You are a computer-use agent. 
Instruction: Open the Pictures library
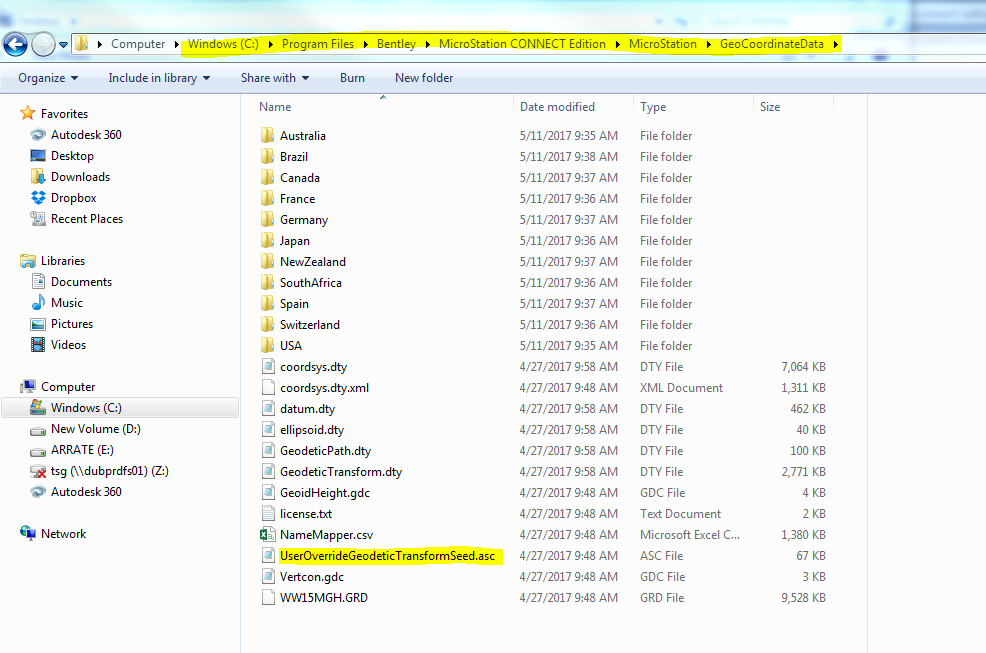[62, 324]
